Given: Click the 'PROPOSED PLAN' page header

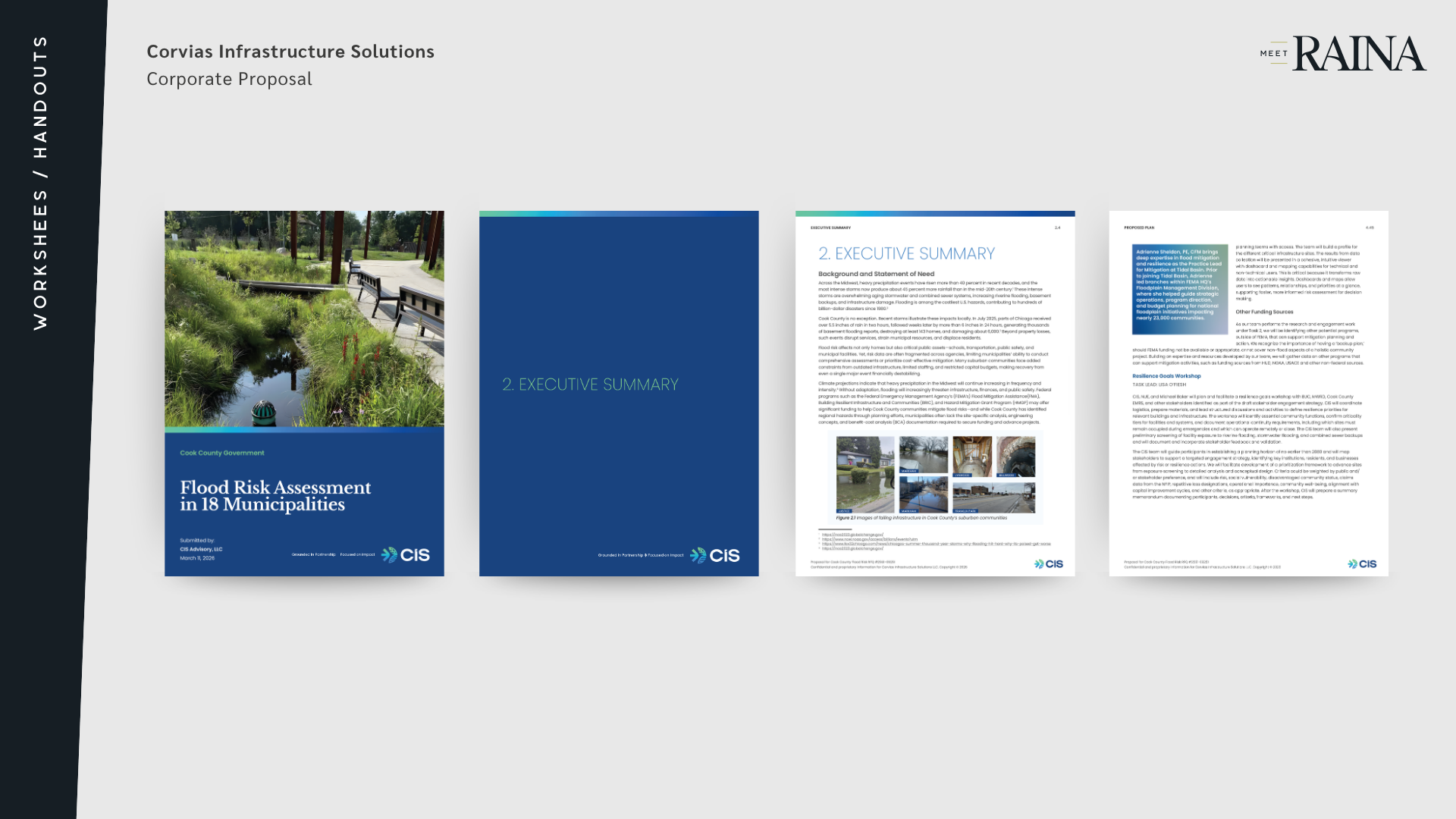Looking at the screenshot, I should pyautogui.click(x=1139, y=227).
